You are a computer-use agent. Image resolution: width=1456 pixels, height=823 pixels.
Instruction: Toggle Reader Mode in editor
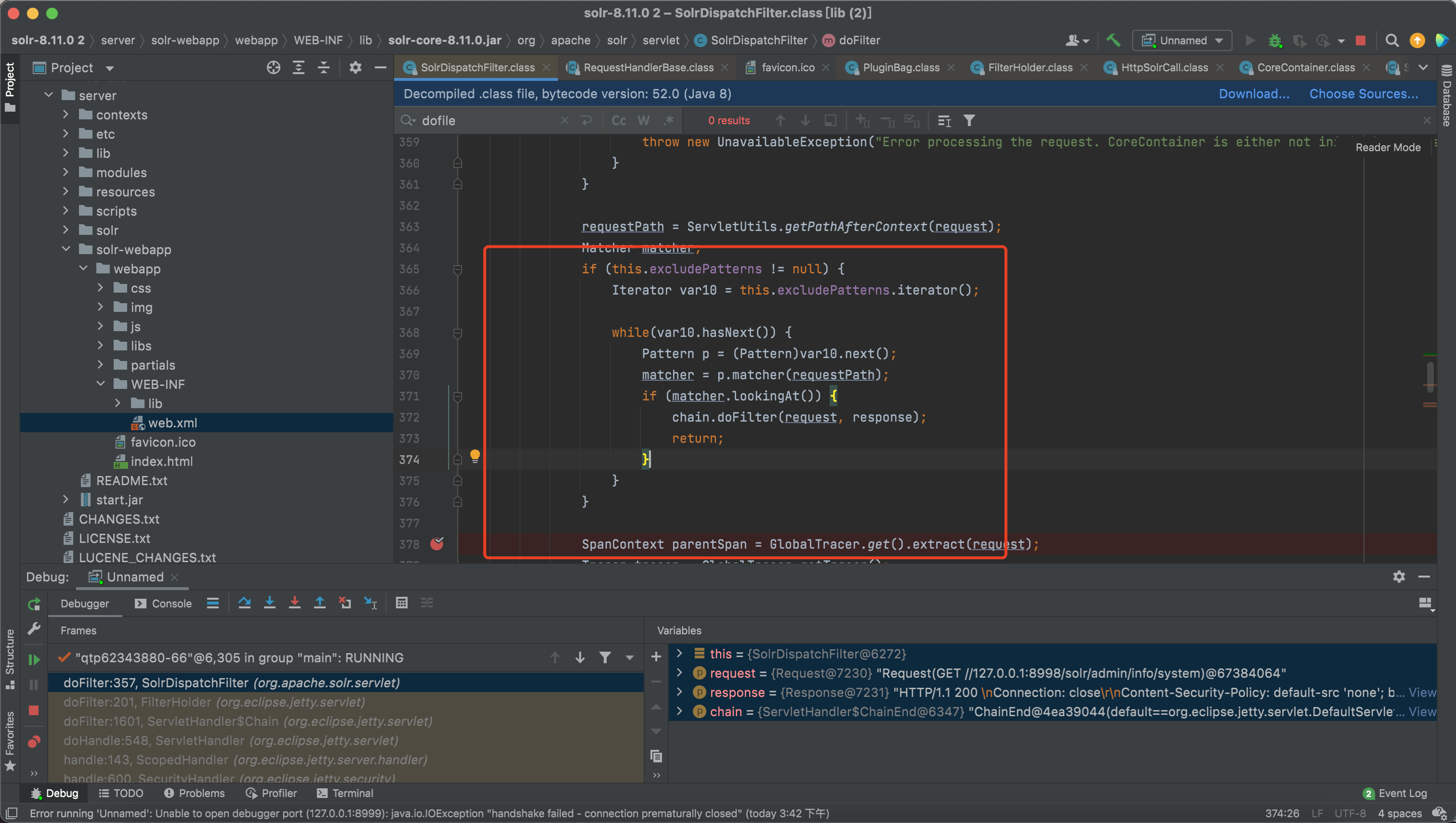click(x=1388, y=147)
